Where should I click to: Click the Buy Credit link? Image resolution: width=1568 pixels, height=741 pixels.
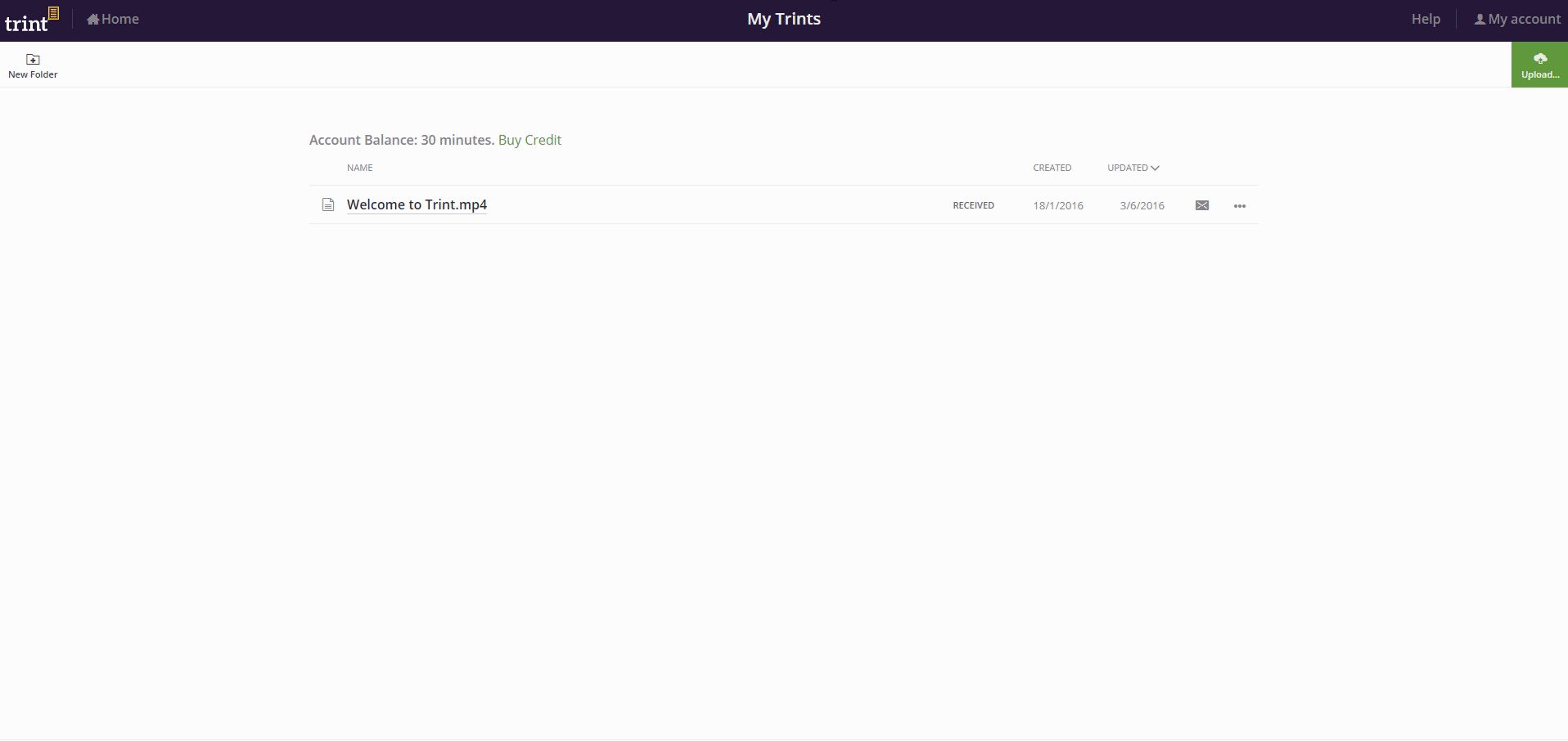pos(529,140)
